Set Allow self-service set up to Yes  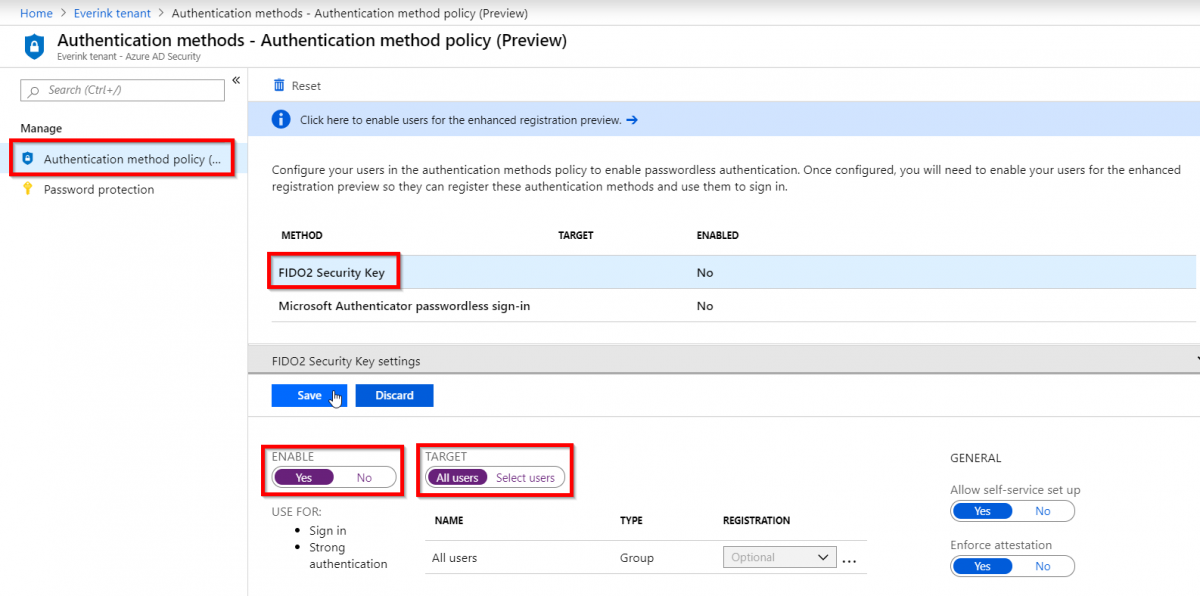[x=982, y=511]
